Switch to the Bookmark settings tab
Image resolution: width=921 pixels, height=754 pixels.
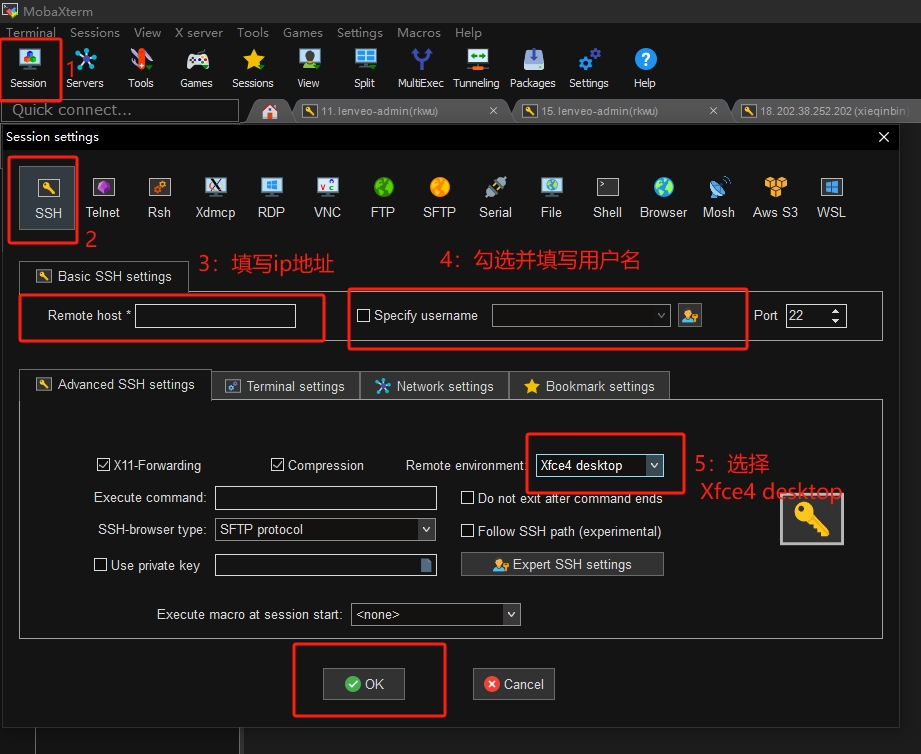(x=590, y=386)
